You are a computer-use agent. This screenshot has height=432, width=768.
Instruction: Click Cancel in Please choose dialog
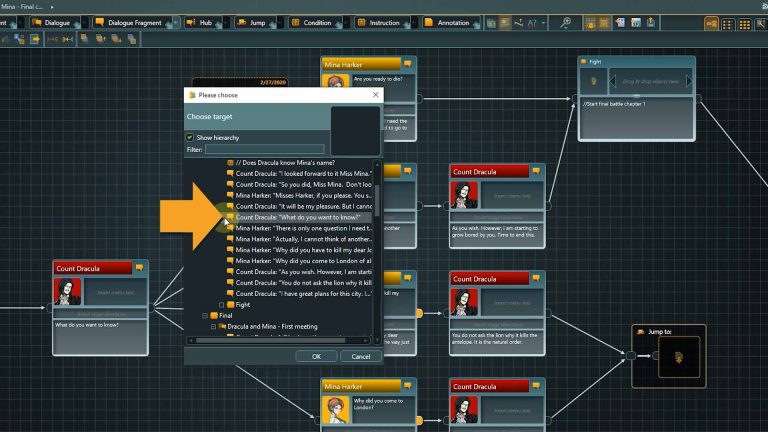click(x=360, y=357)
